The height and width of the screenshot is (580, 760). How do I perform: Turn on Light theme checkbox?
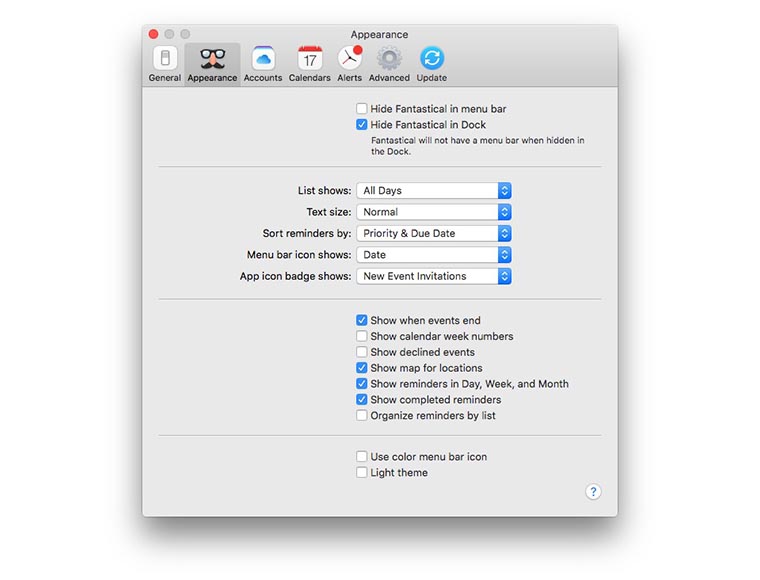point(362,472)
